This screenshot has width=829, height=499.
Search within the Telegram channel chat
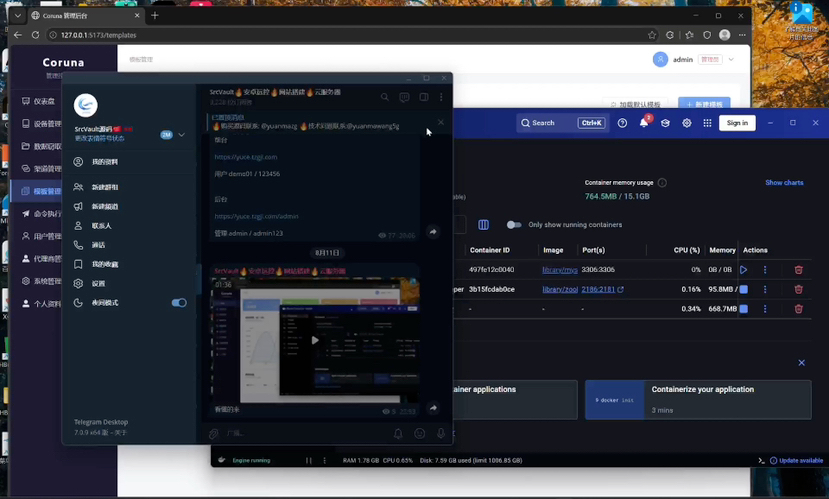[x=385, y=97]
